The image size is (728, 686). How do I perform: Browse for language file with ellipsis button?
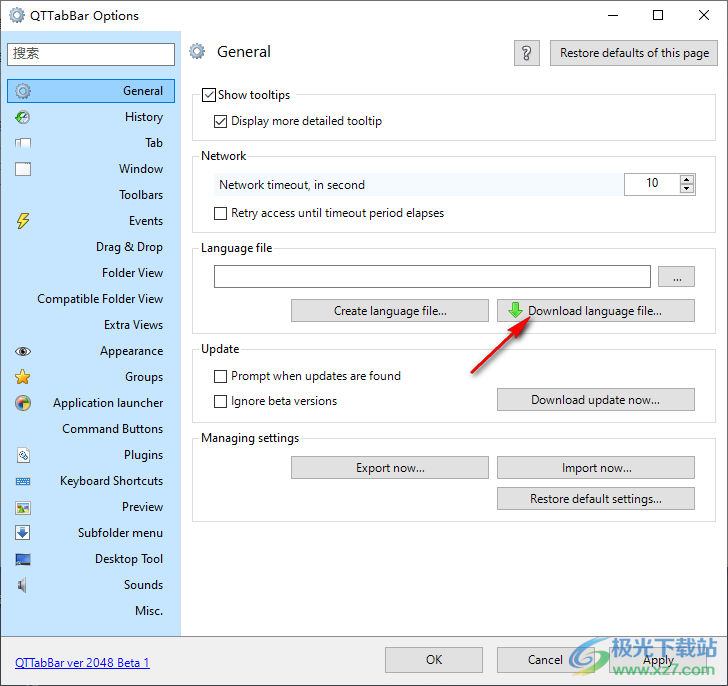676,277
